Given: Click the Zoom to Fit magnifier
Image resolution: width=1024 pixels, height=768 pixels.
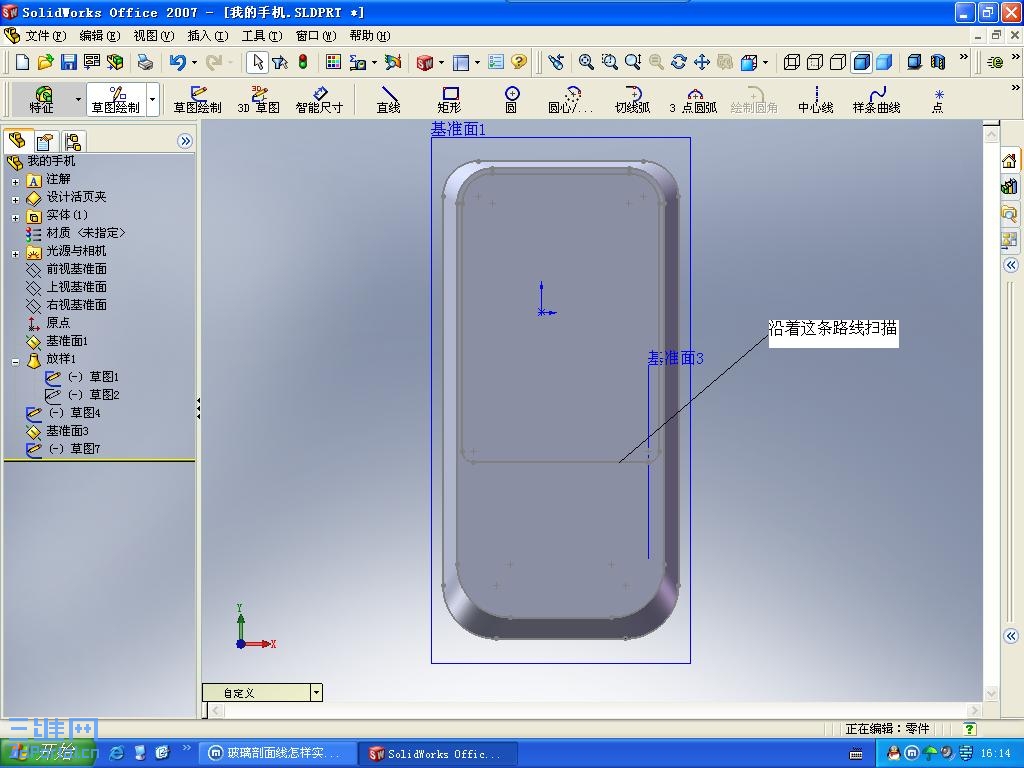Looking at the screenshot, I should 586,62.
